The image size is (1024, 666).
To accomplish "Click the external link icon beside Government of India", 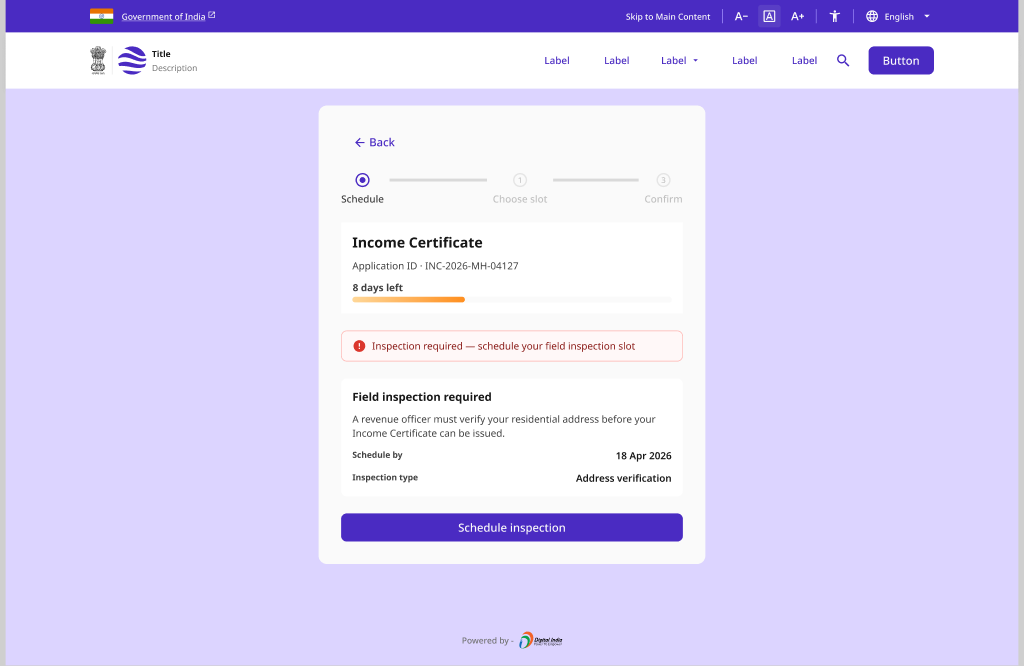I will coord(212,15).
